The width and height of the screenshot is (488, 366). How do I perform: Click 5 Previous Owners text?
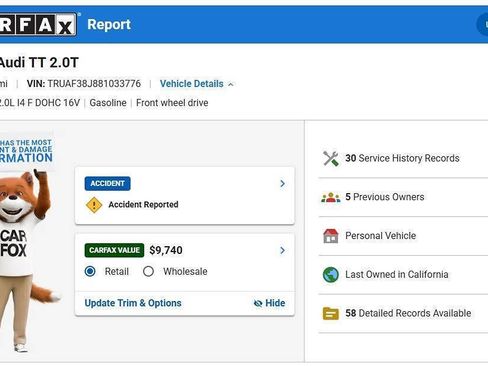[x=385, y=197]
